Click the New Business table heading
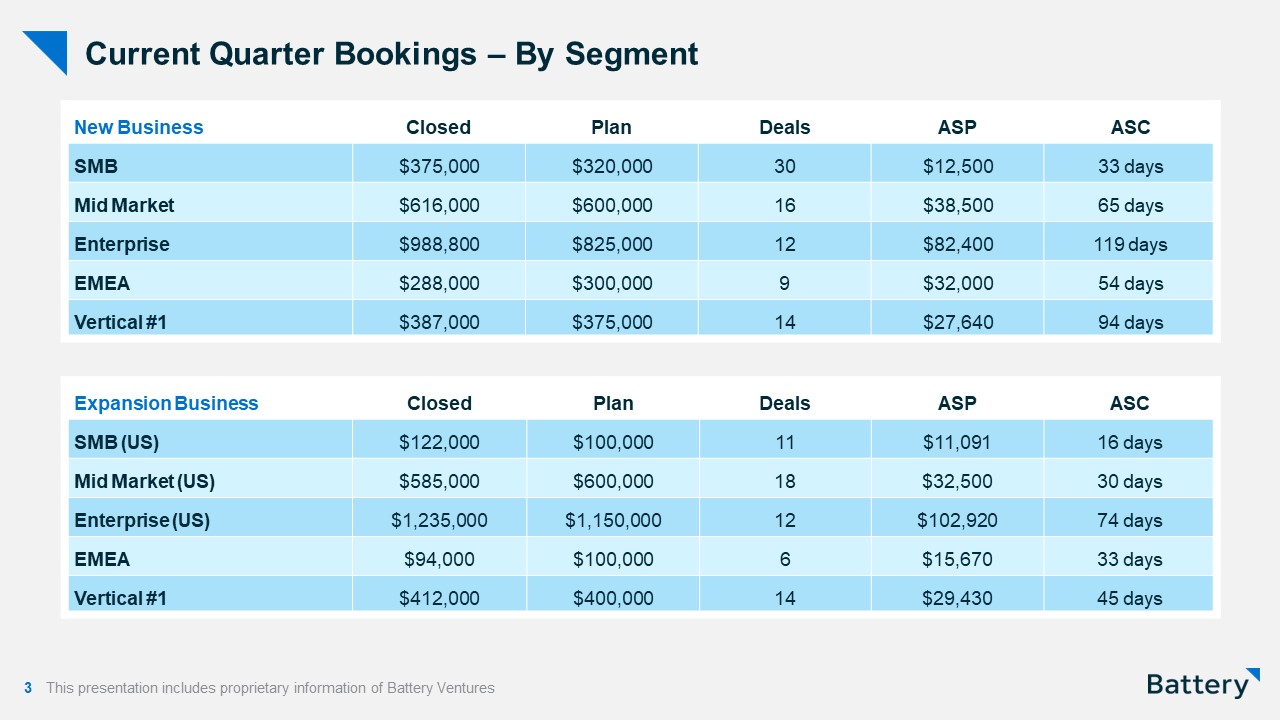1280x720 pixels. pyautogui.click(x=138, y=127)
